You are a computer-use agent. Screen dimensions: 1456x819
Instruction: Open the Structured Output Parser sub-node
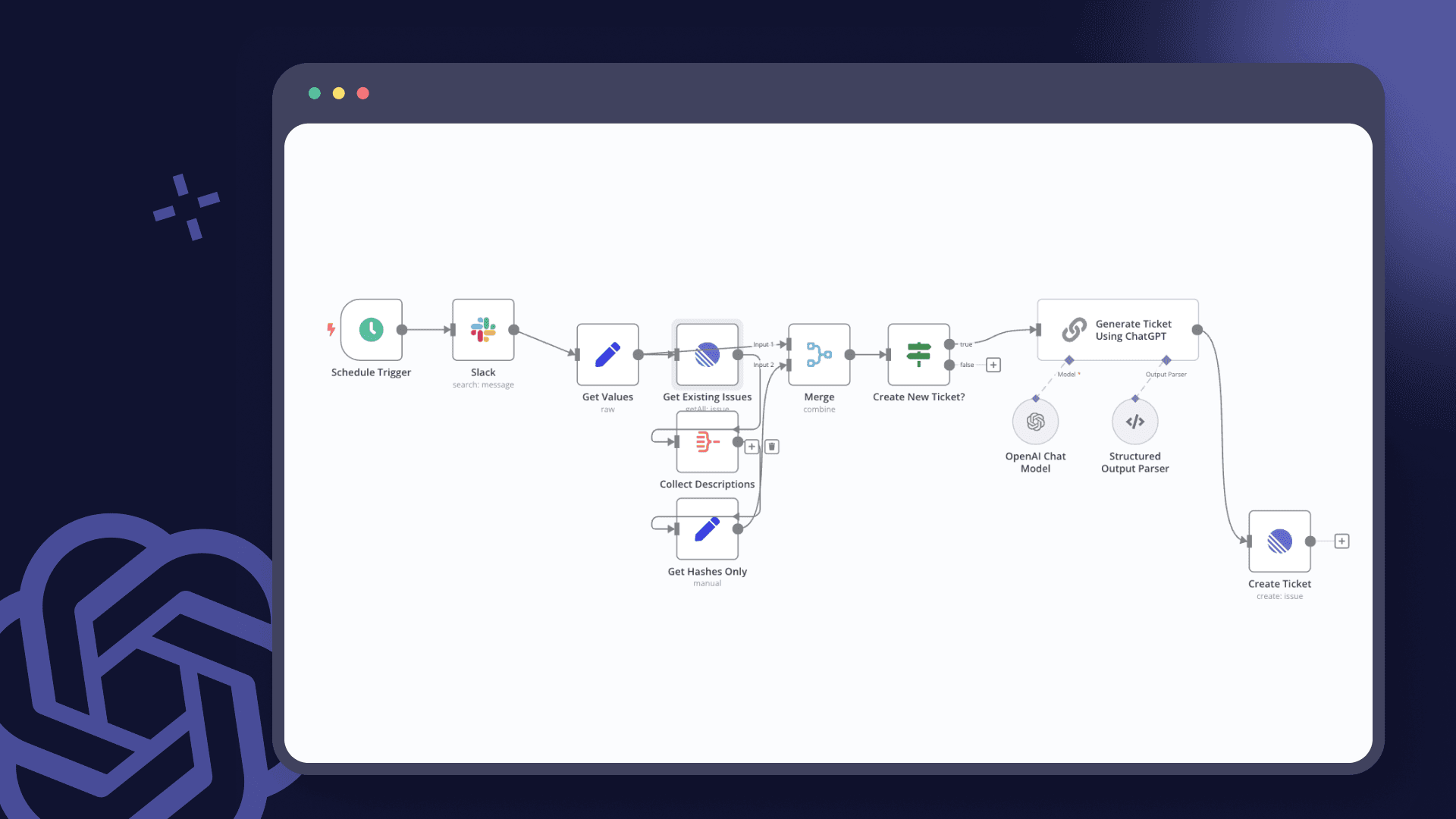pyautogui.click(x=1134, y=422)
